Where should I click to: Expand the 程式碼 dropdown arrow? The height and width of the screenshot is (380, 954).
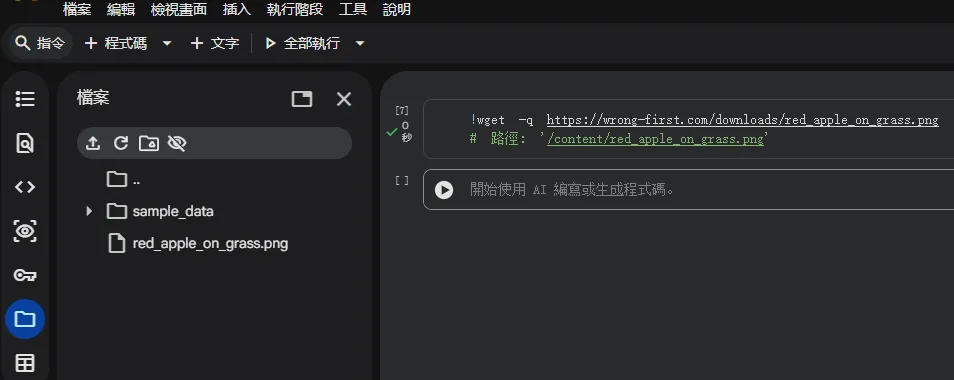(x=167, y=43)
